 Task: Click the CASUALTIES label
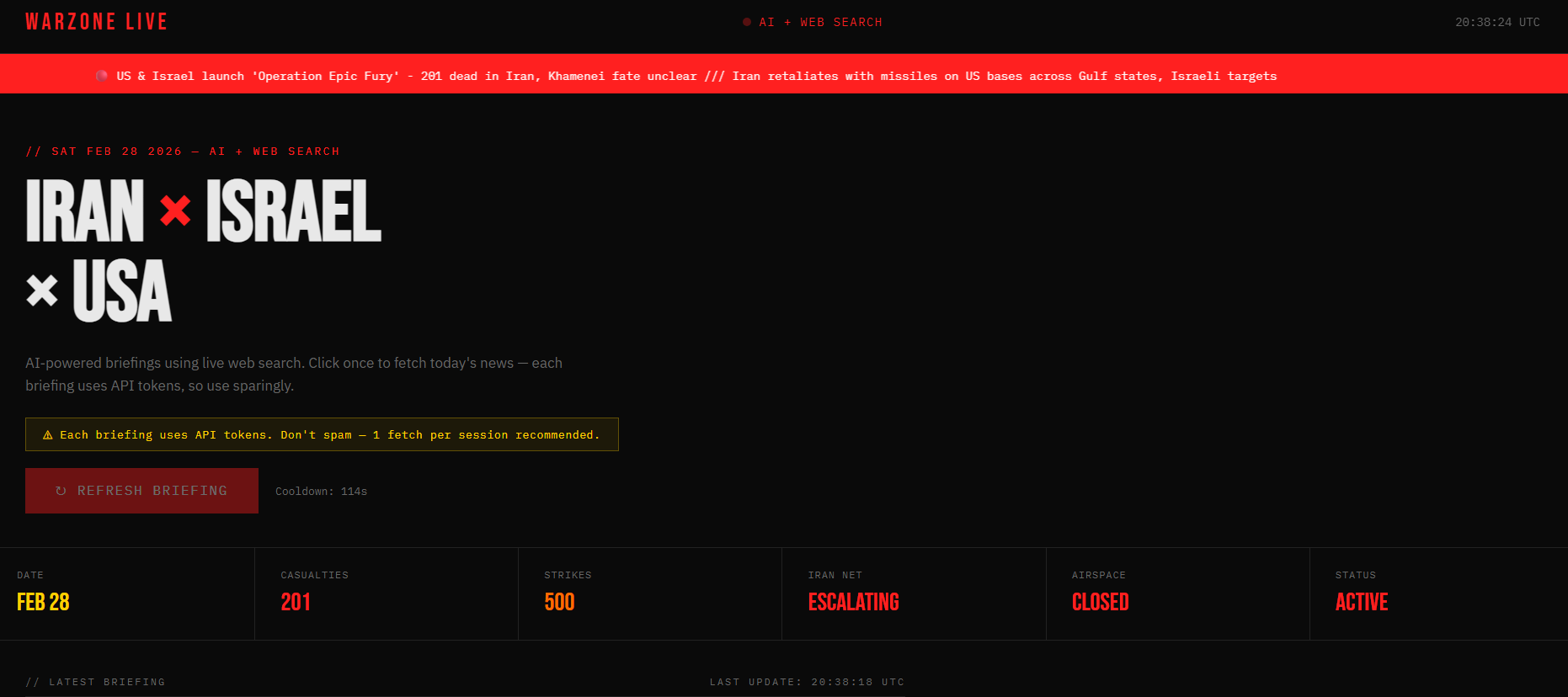(314, 575)
